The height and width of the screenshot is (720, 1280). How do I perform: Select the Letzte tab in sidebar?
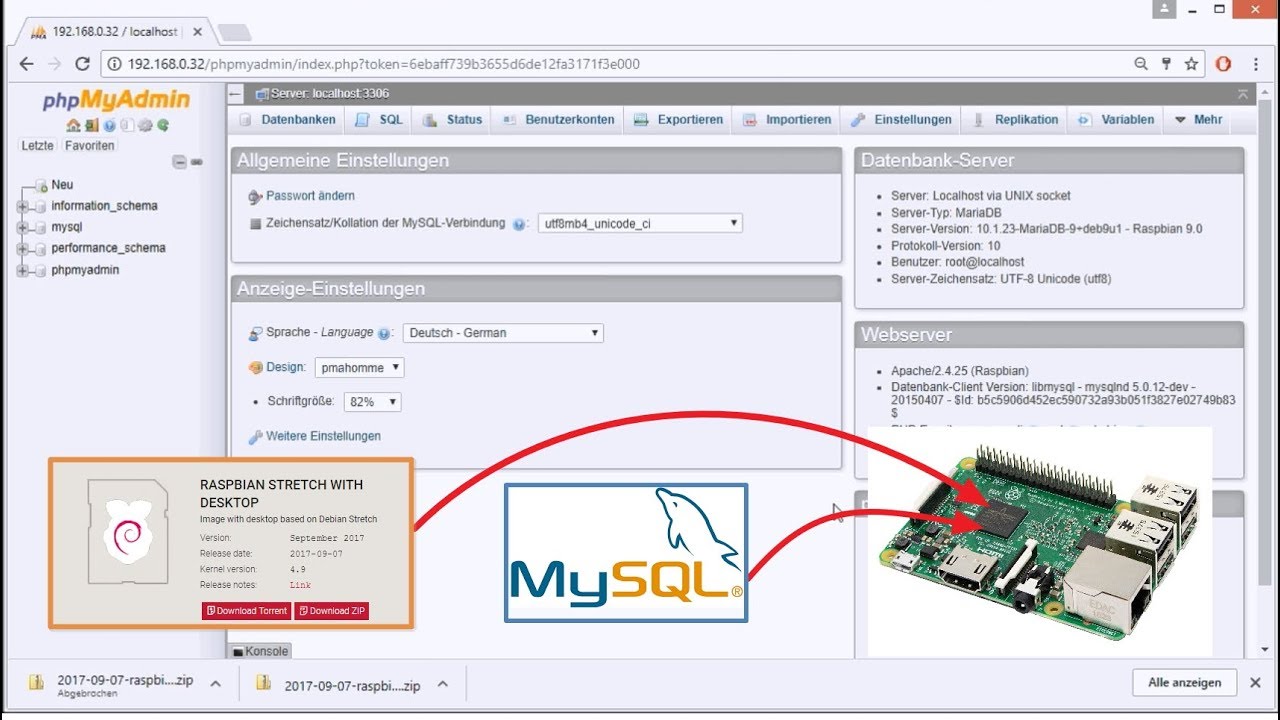click(38, 146)
